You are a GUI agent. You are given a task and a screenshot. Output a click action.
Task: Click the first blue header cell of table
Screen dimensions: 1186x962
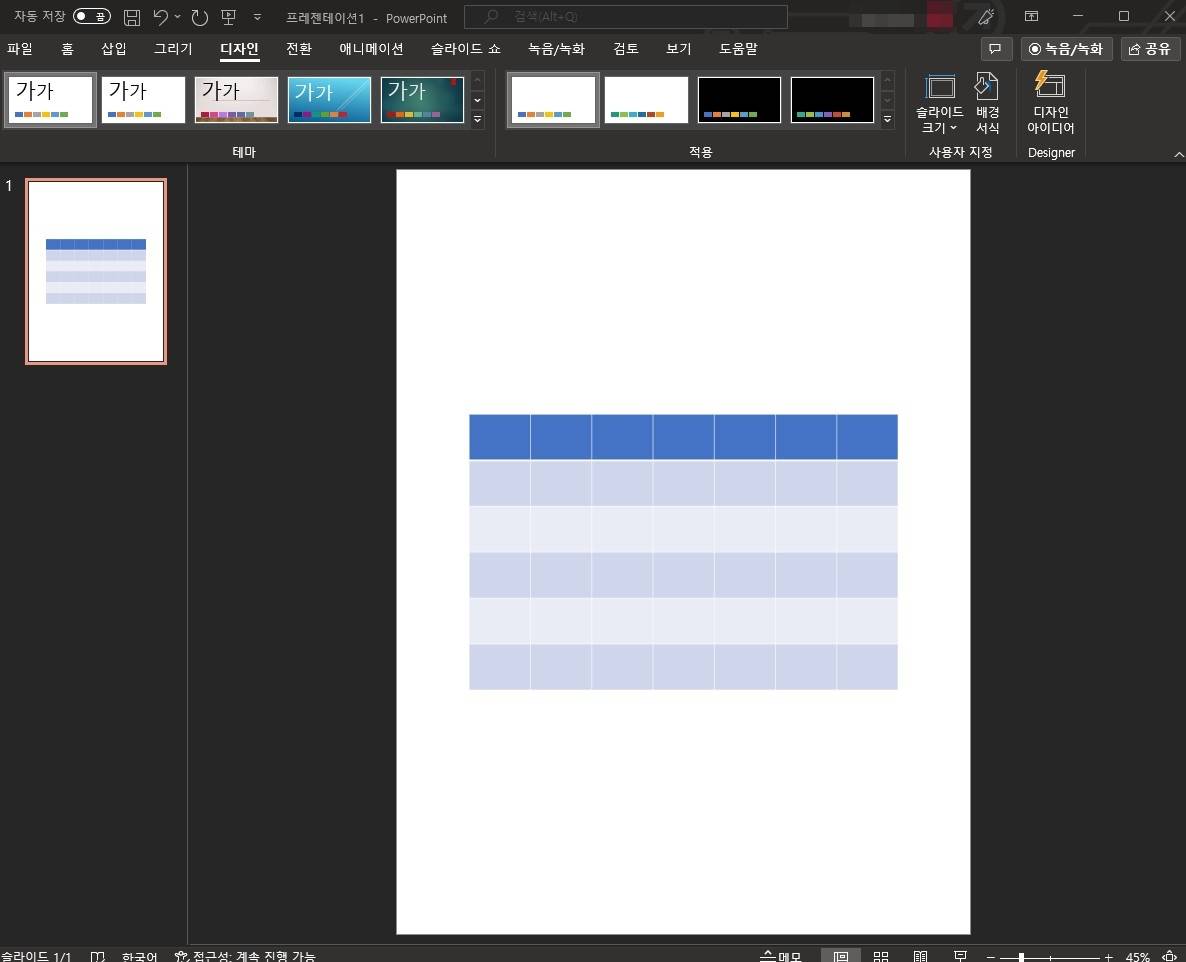click(499, 436)
